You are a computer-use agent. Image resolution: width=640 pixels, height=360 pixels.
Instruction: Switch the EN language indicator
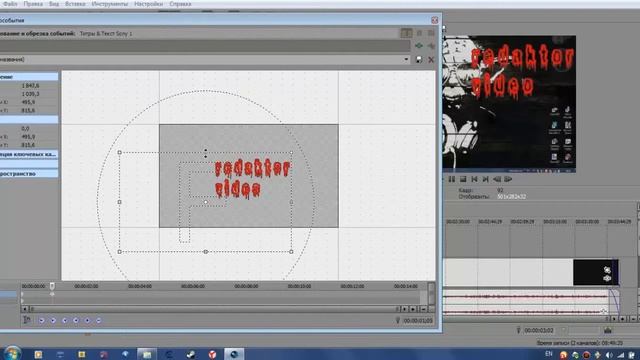549,354
